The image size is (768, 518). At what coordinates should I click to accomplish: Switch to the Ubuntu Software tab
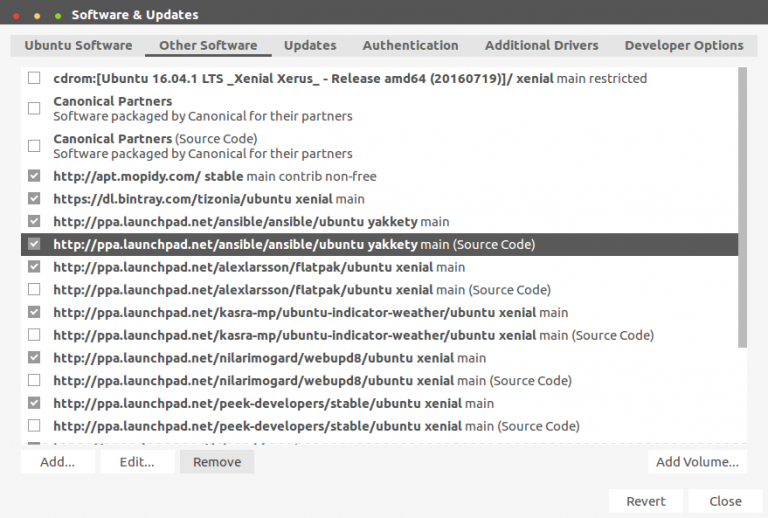tap(78, 45)
